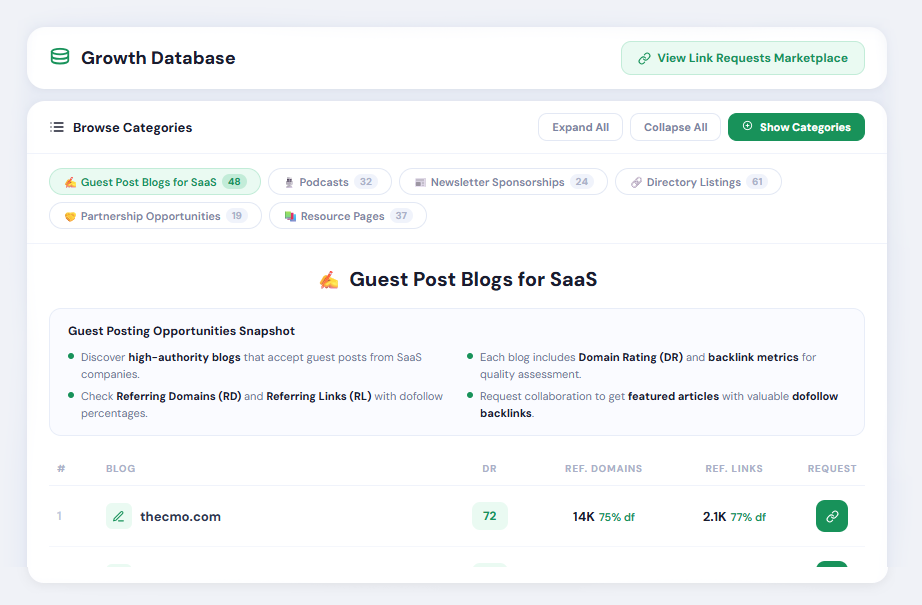Click the 14K referring domains value
Viewport: 922px width, 605px height.
point(584,517)
